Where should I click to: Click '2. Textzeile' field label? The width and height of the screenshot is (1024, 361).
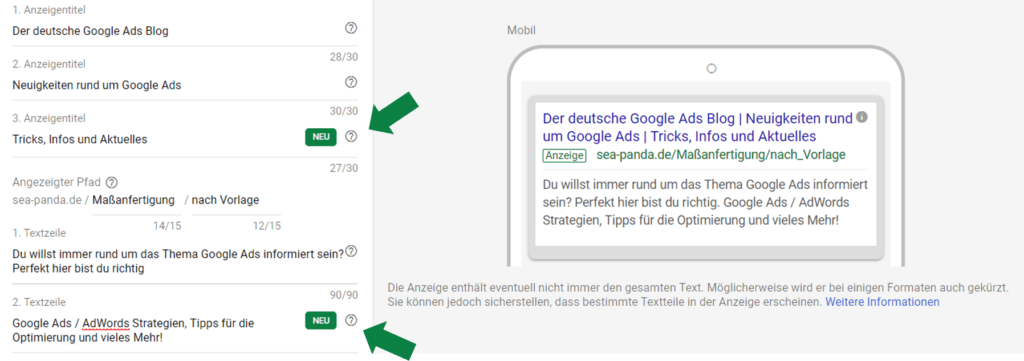coord(39,302)
